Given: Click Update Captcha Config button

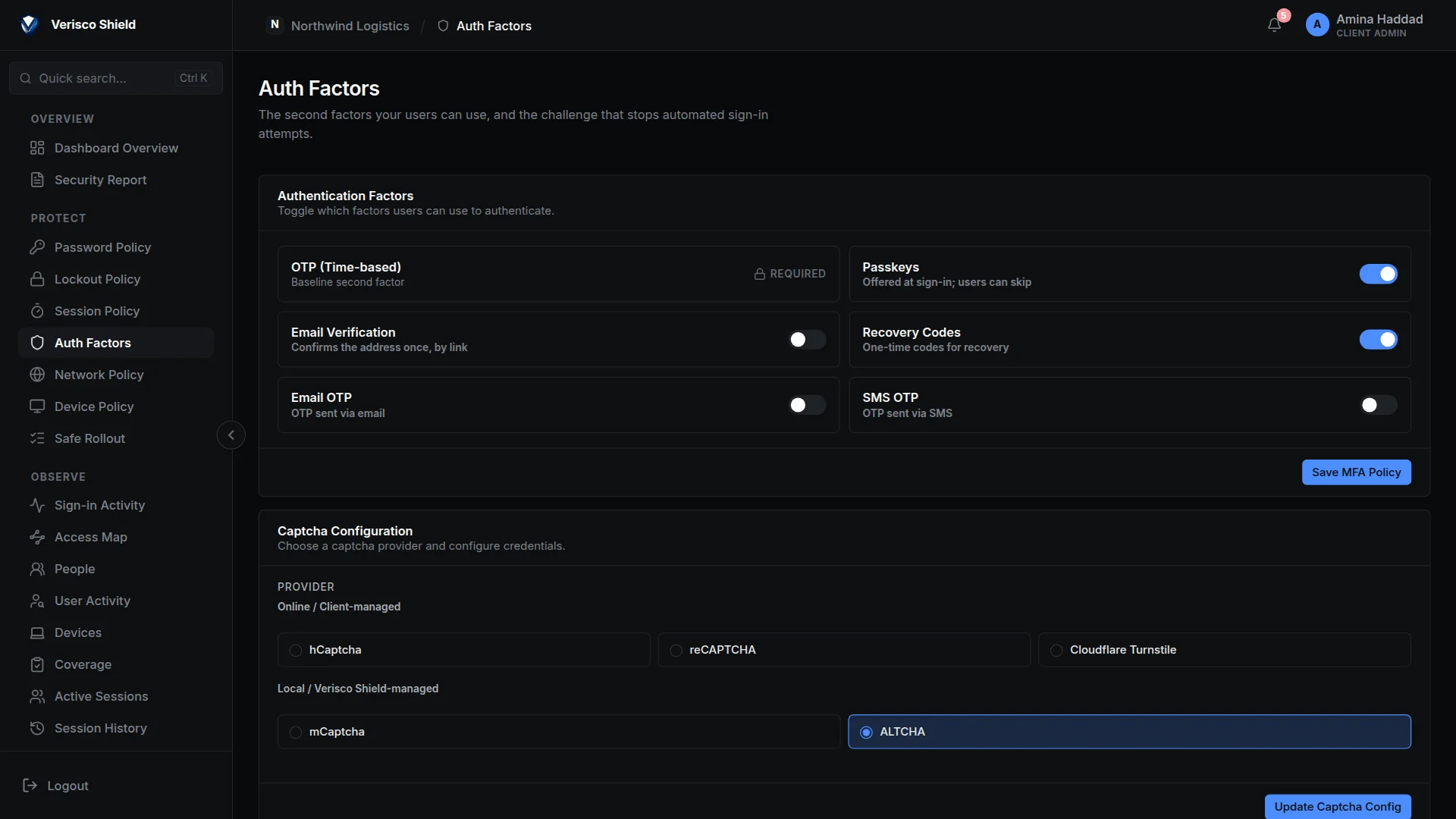Looking at the screenshot, I should [1338, 806].
